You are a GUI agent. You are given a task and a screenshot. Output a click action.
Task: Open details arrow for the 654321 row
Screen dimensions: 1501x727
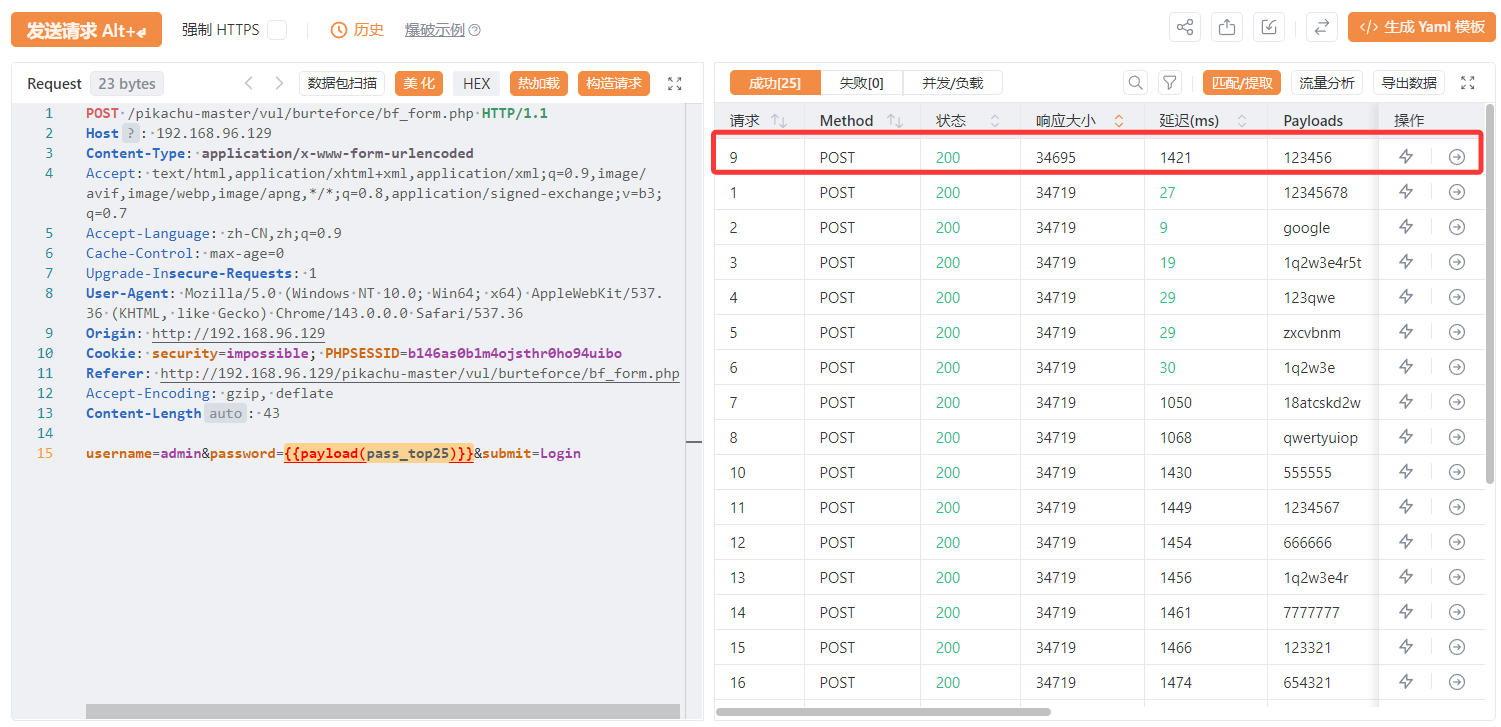pyautogui.click(x=1457, y=682)
